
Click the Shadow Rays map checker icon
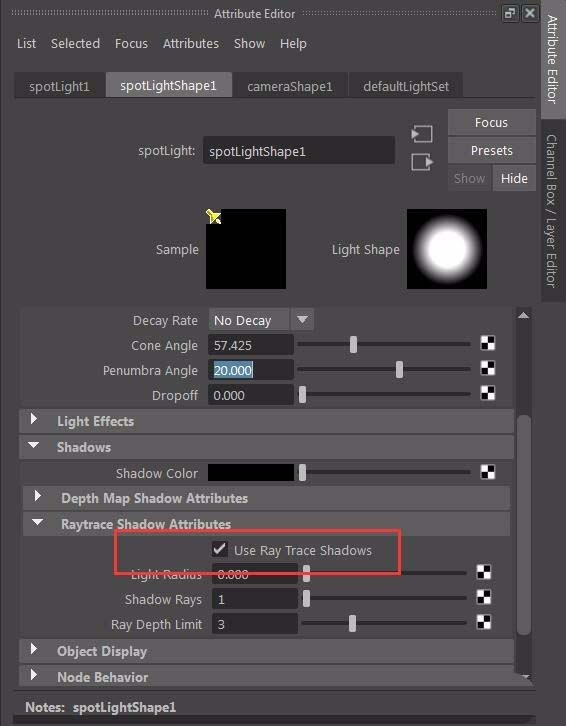click(x=484, y=597)
